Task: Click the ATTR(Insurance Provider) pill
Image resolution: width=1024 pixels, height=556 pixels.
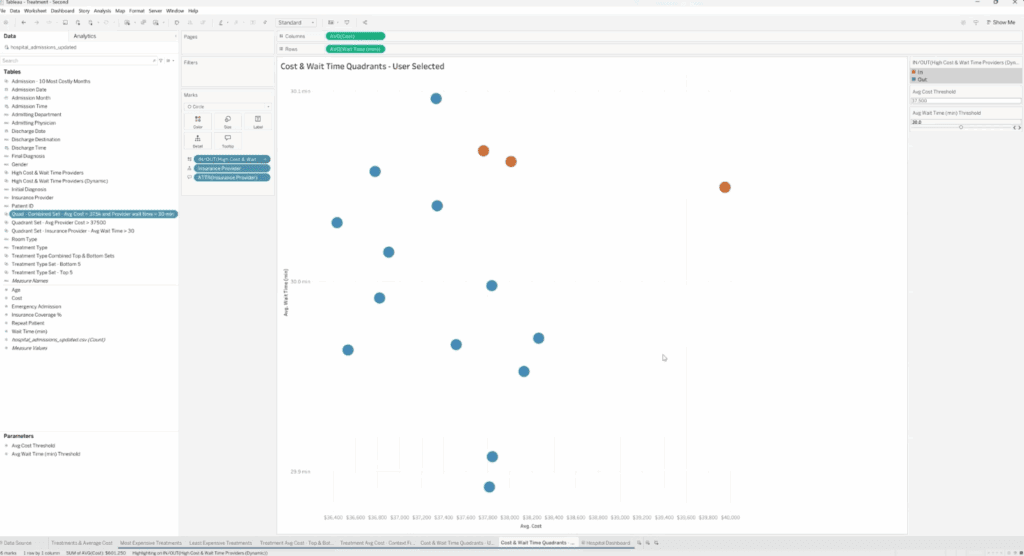Action: click(232, 177)
